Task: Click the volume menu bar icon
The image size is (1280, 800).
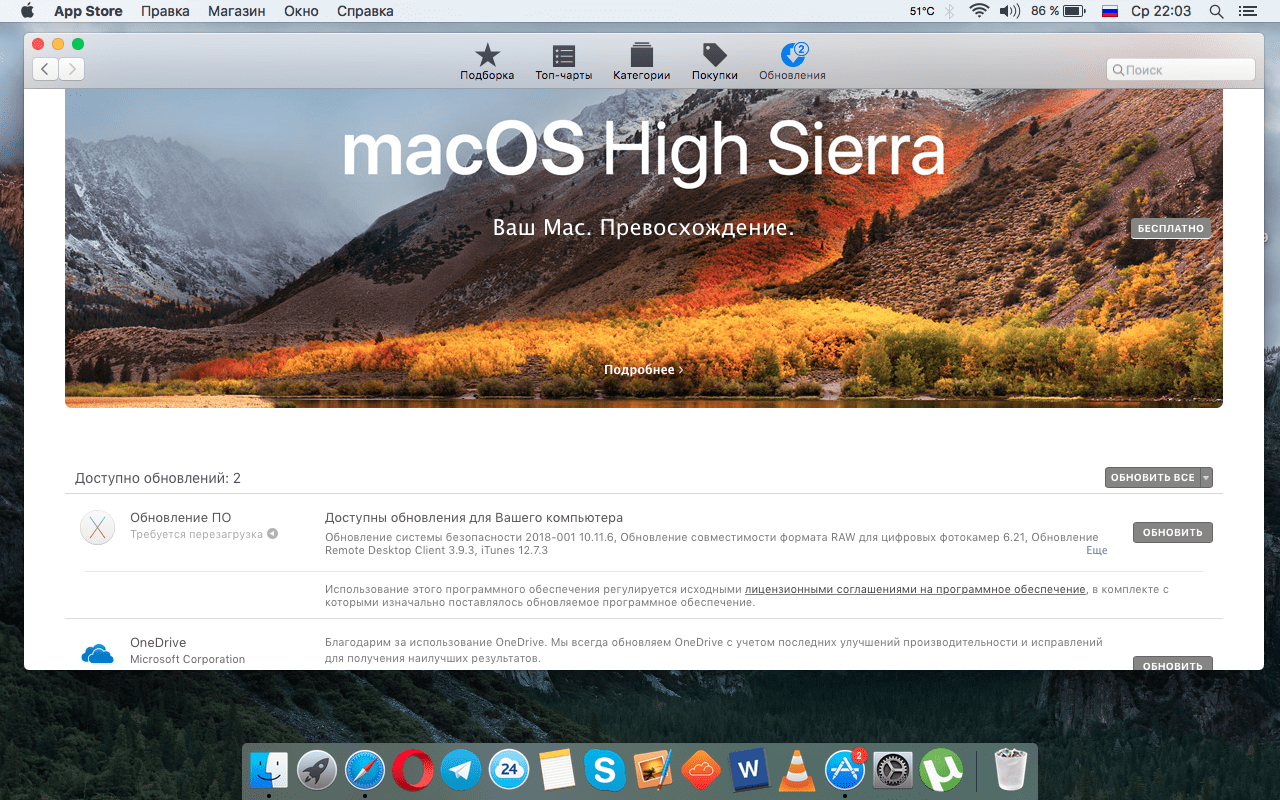Action: point(1010,11)
